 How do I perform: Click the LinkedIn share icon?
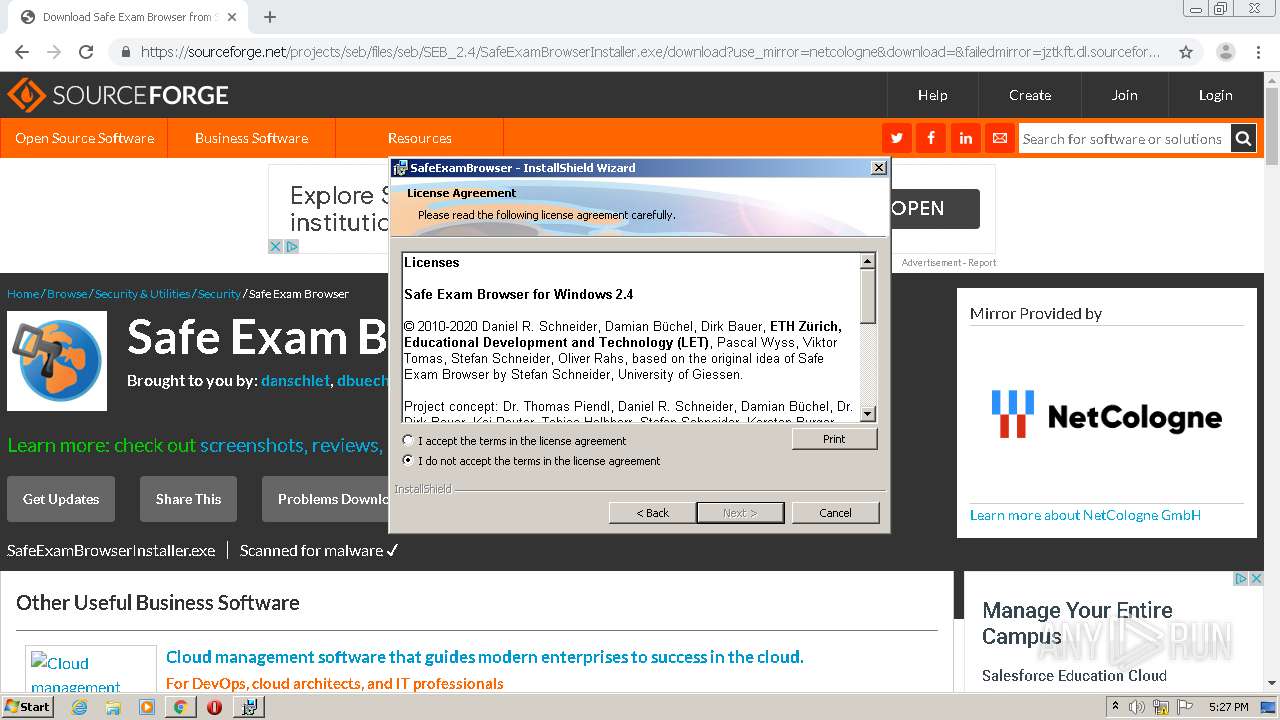click(965, 138)
